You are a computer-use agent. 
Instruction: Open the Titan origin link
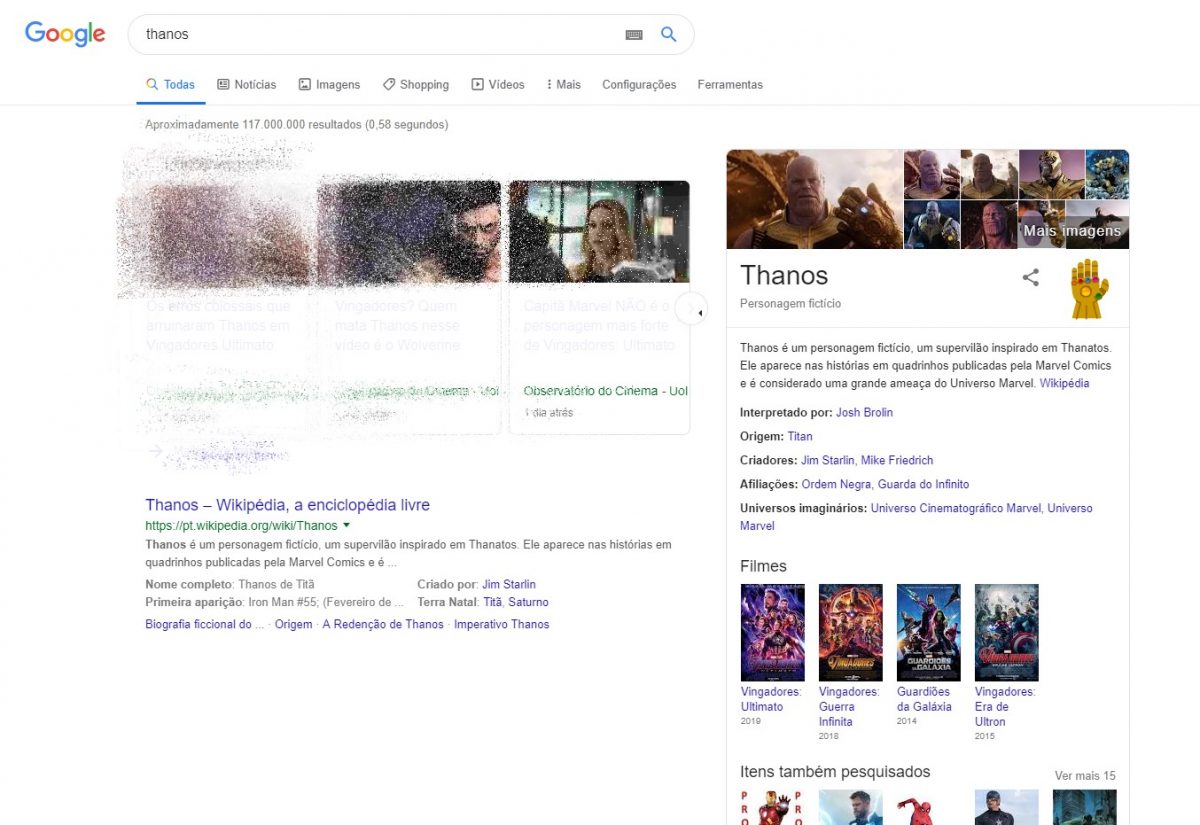tap(800, 436)
